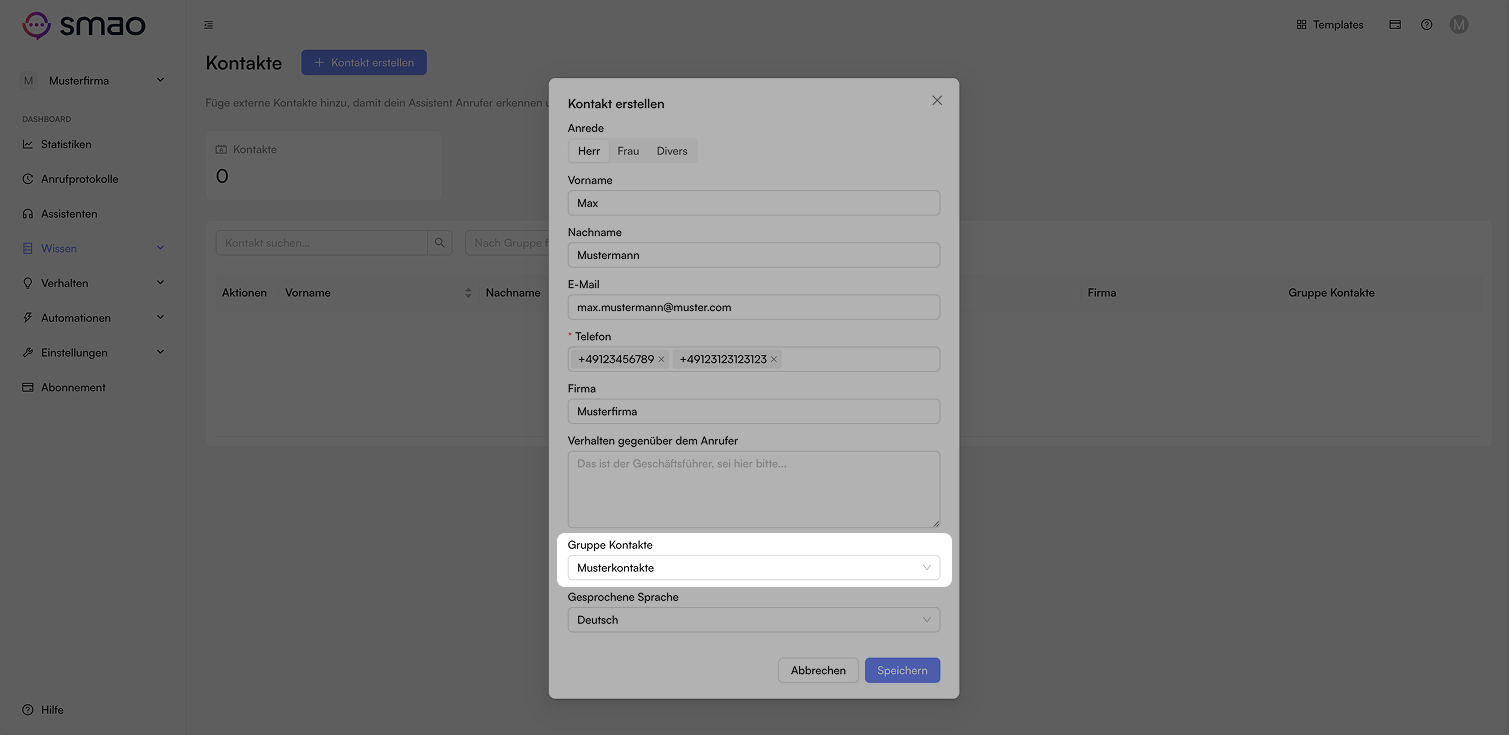Collapse the Wissen menu chevron
1509x735 pixels.
[160, 248]
